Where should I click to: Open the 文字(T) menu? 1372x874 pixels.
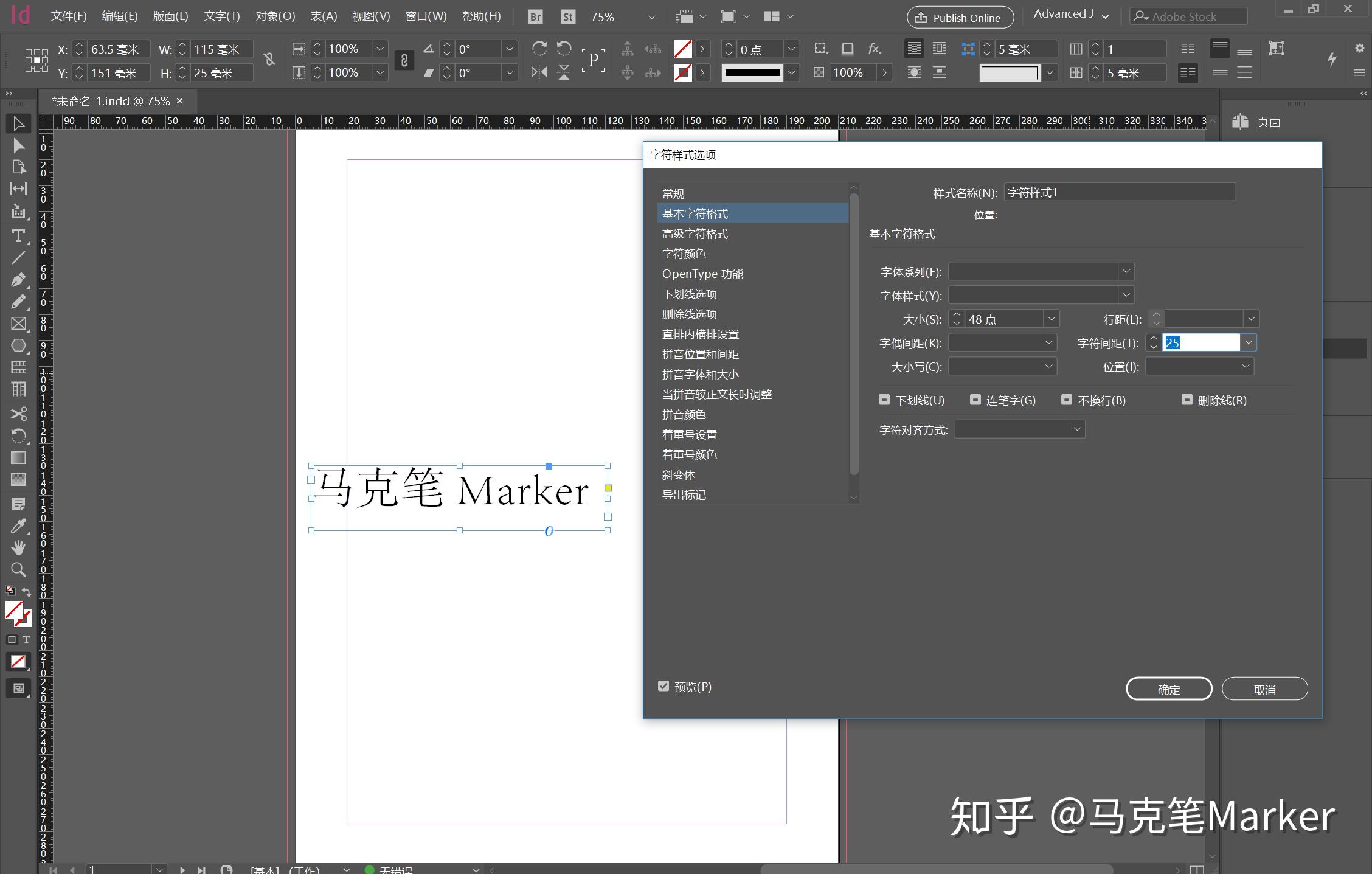pos(221,16)
